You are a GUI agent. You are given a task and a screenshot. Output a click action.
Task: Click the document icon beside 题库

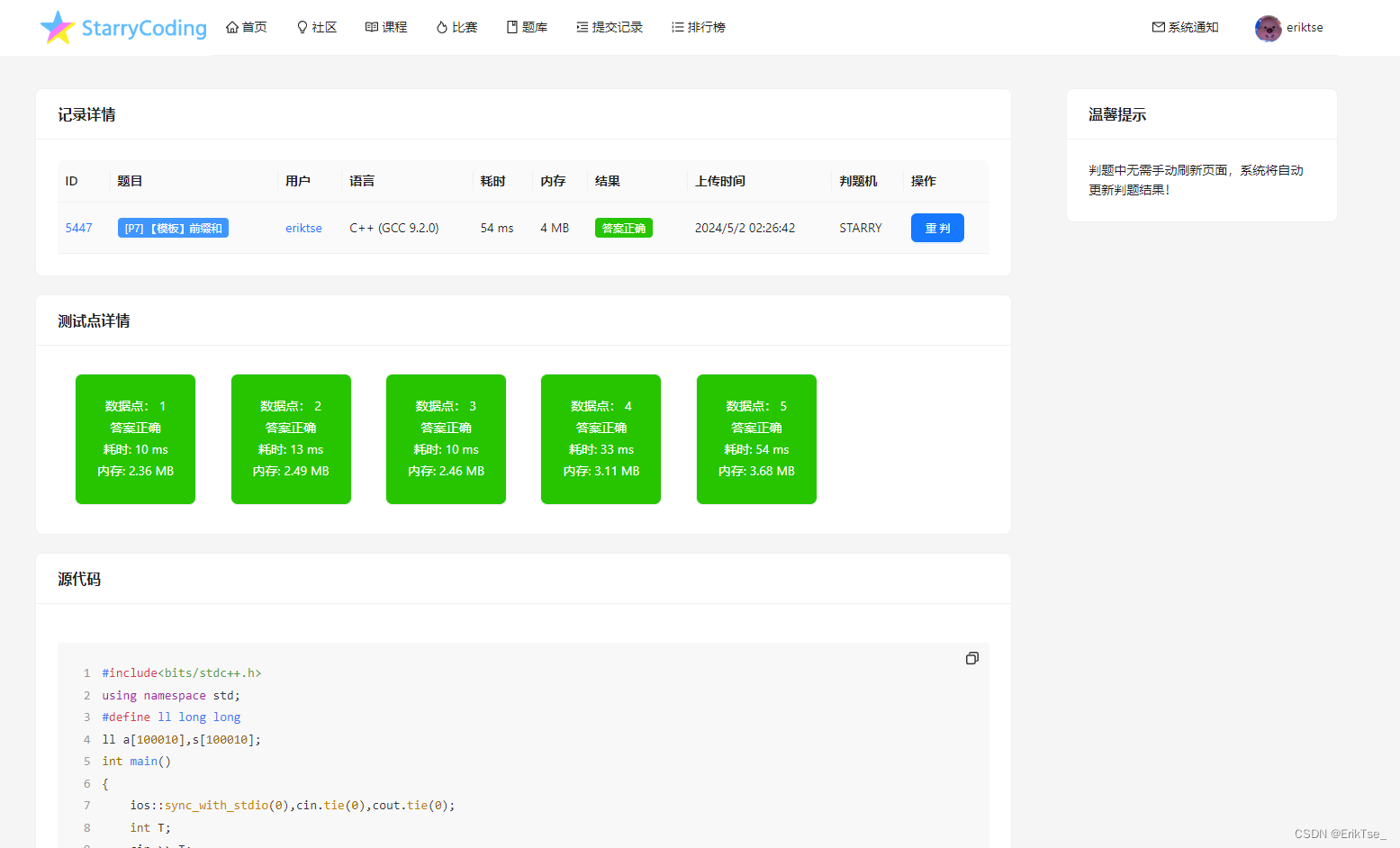click(512, 27)
